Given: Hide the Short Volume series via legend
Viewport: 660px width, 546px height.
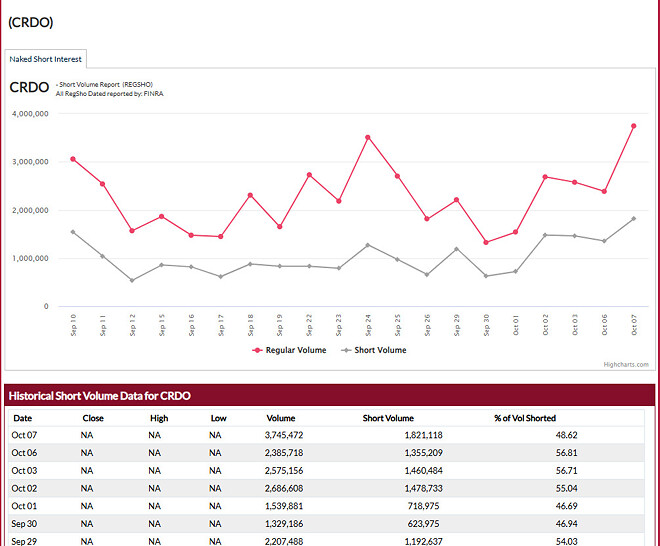Looking at the screenshot, I should tap(374, 350).
